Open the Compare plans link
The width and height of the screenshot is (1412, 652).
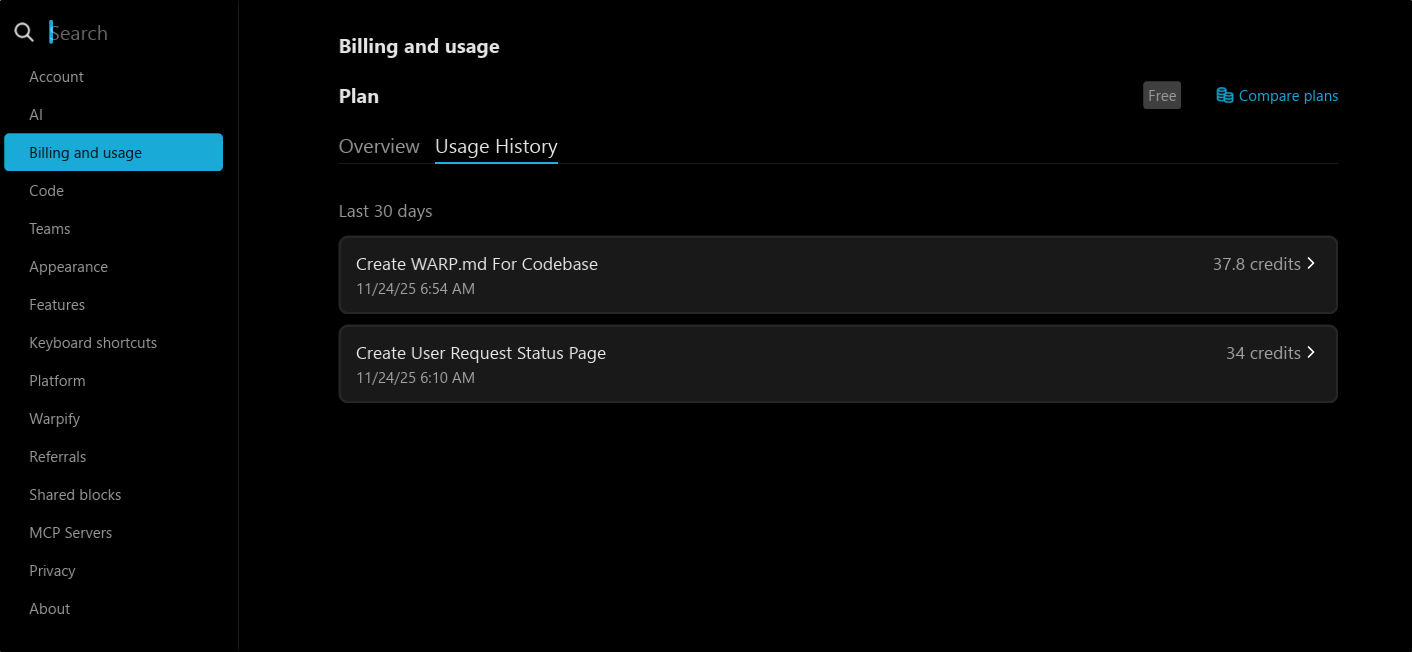pyautogui.click(x=1287, y=96)
